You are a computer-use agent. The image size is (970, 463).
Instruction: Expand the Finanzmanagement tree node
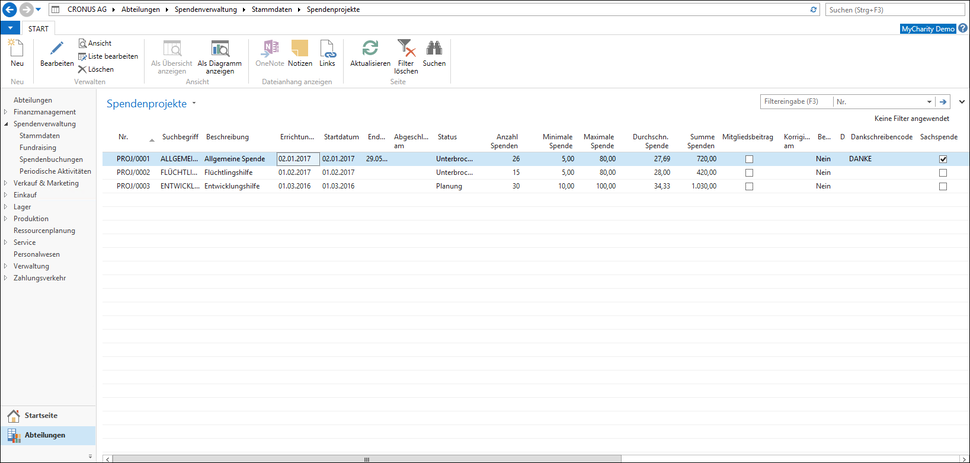point(6,112)
